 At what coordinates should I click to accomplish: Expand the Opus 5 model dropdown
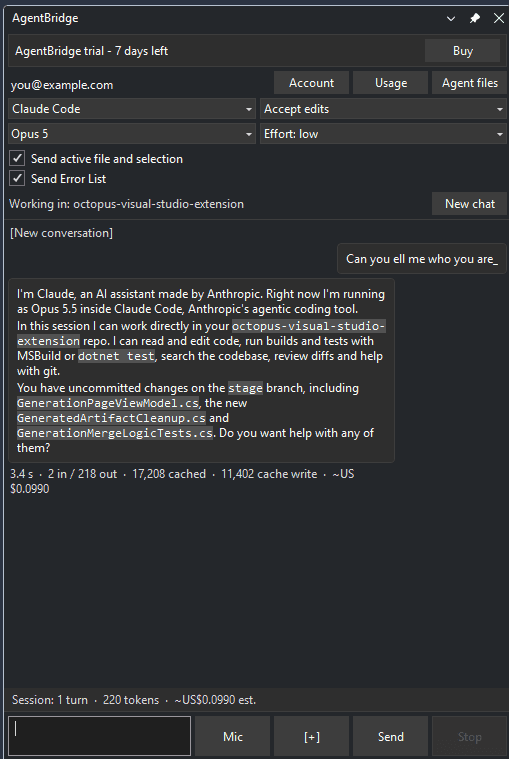[132, 134]
